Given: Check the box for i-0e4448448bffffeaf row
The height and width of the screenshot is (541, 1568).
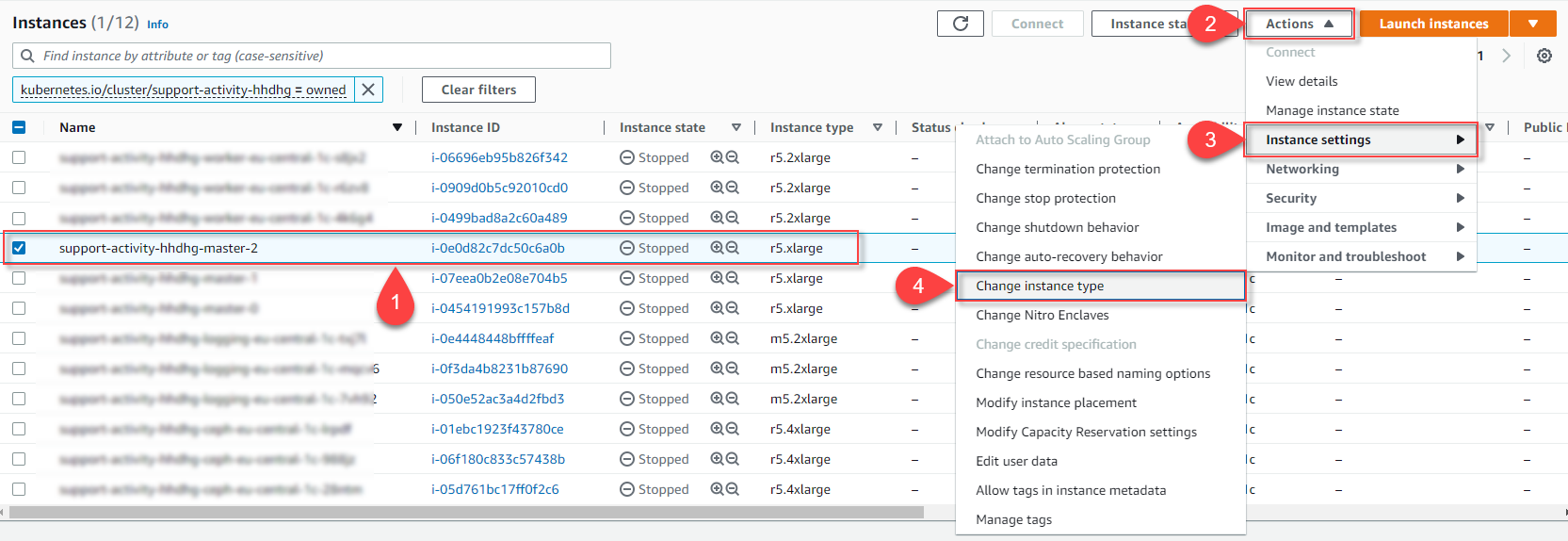Looking at the screenshot, I should (19, 338).
